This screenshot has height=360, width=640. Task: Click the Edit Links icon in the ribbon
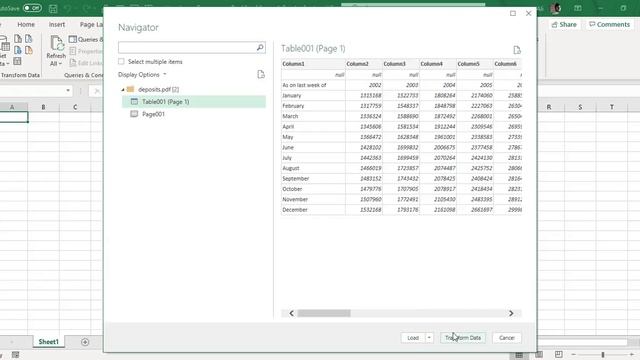click(73, 62)
